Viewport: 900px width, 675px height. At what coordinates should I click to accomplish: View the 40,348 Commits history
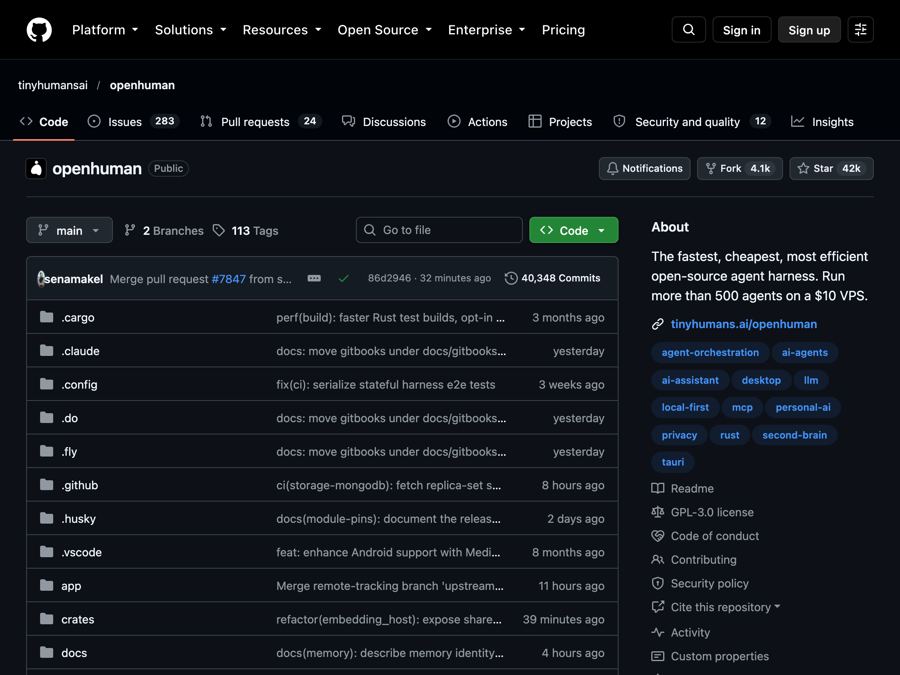pos(552,278)
